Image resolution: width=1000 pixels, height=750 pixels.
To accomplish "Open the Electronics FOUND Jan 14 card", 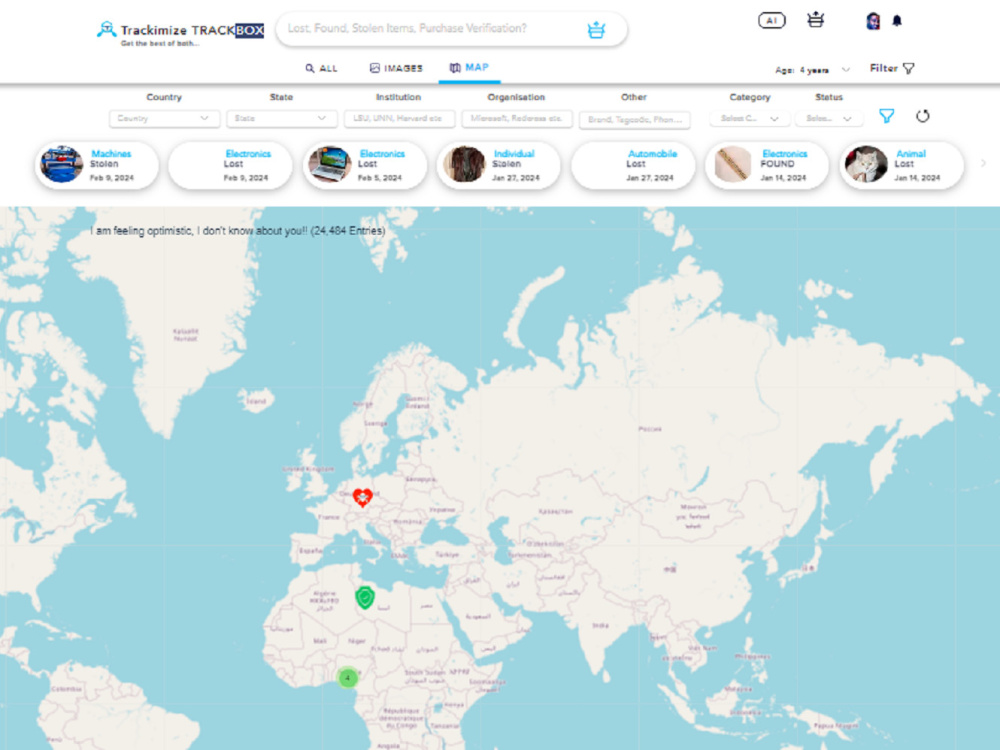I will point(767,165).
